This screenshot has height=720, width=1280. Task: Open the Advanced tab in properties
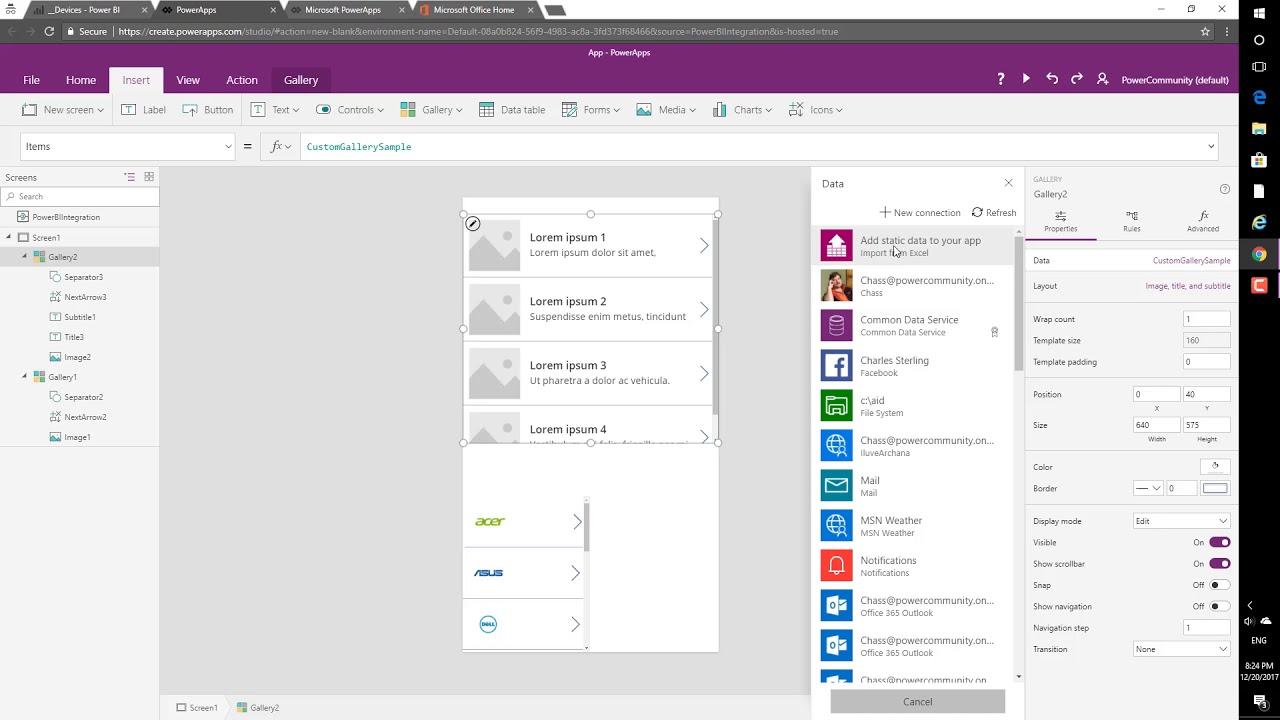click(x=1203, y=221)
